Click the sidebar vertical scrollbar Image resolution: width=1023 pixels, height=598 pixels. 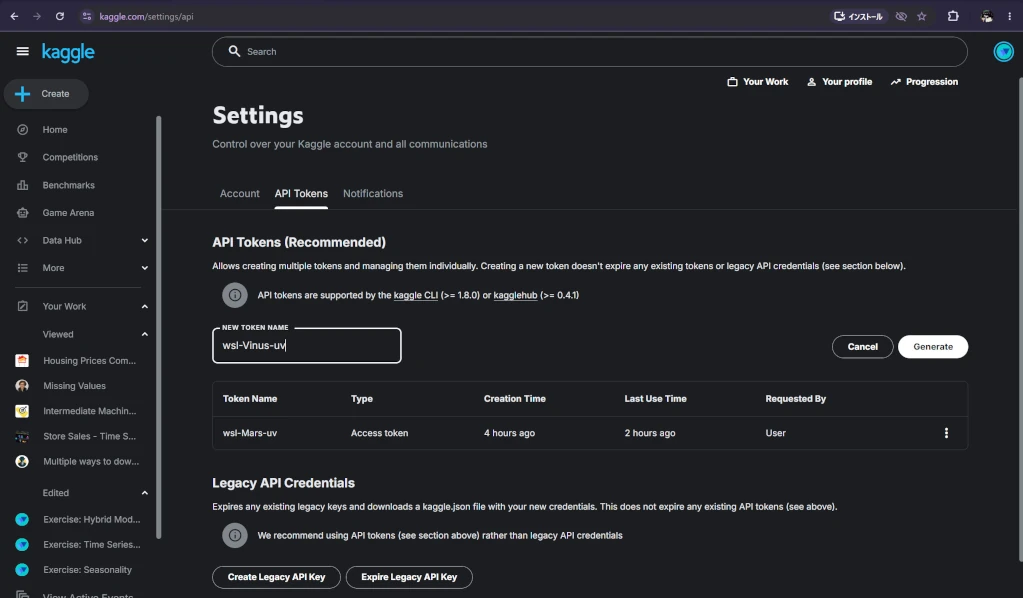[x=158, y=327]
